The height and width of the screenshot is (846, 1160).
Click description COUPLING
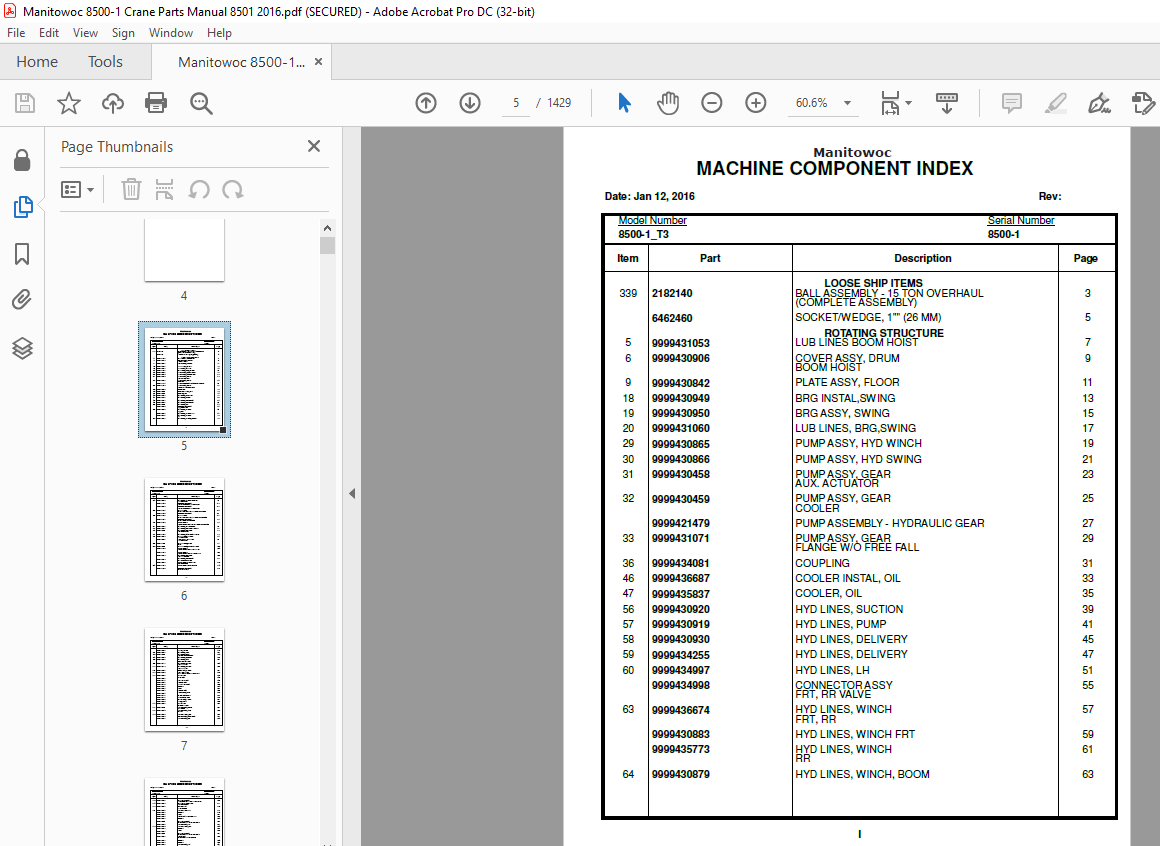pos(822,564)
